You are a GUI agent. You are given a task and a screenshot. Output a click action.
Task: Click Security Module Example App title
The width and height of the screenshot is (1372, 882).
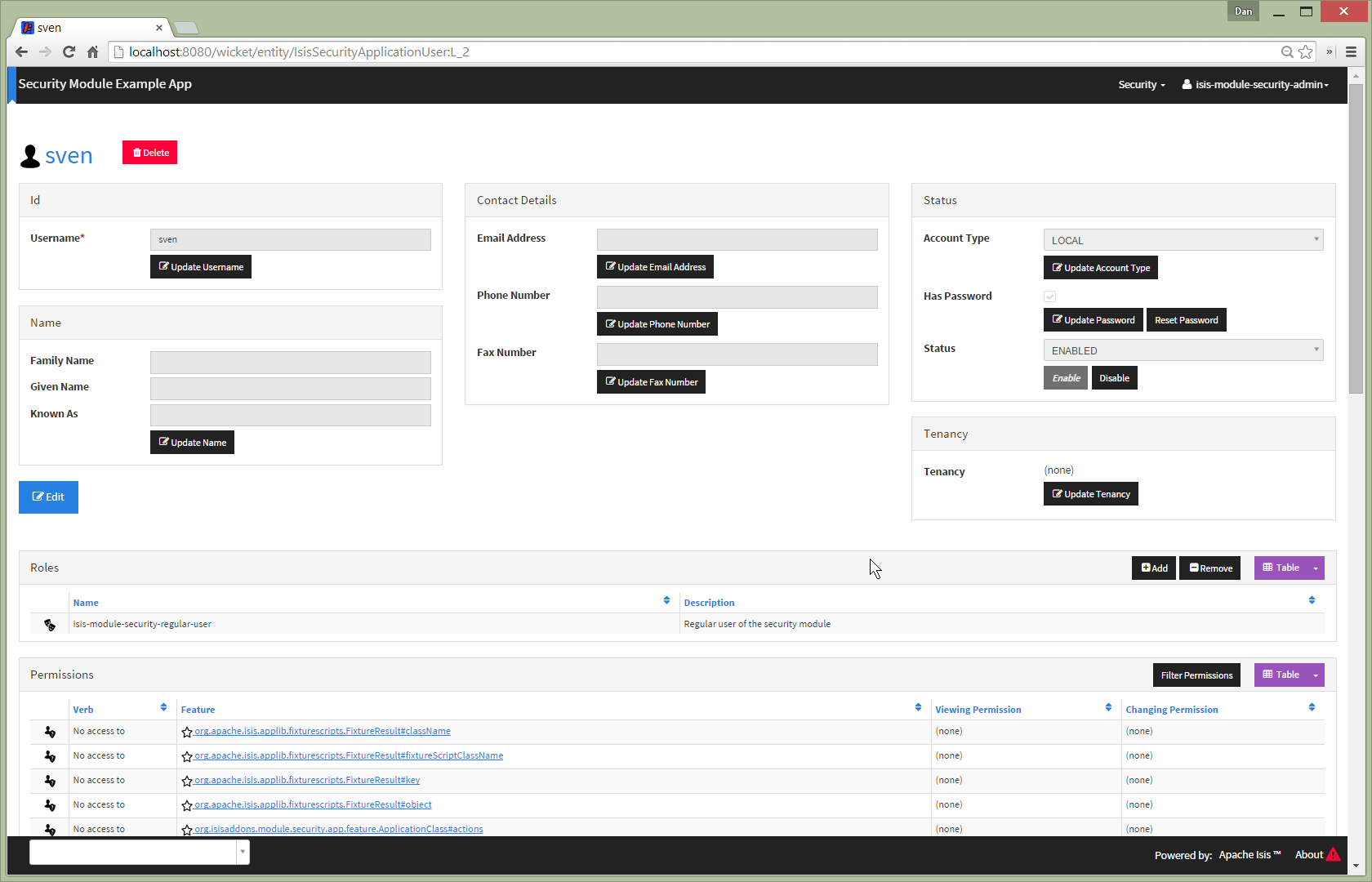coord(105,84)
